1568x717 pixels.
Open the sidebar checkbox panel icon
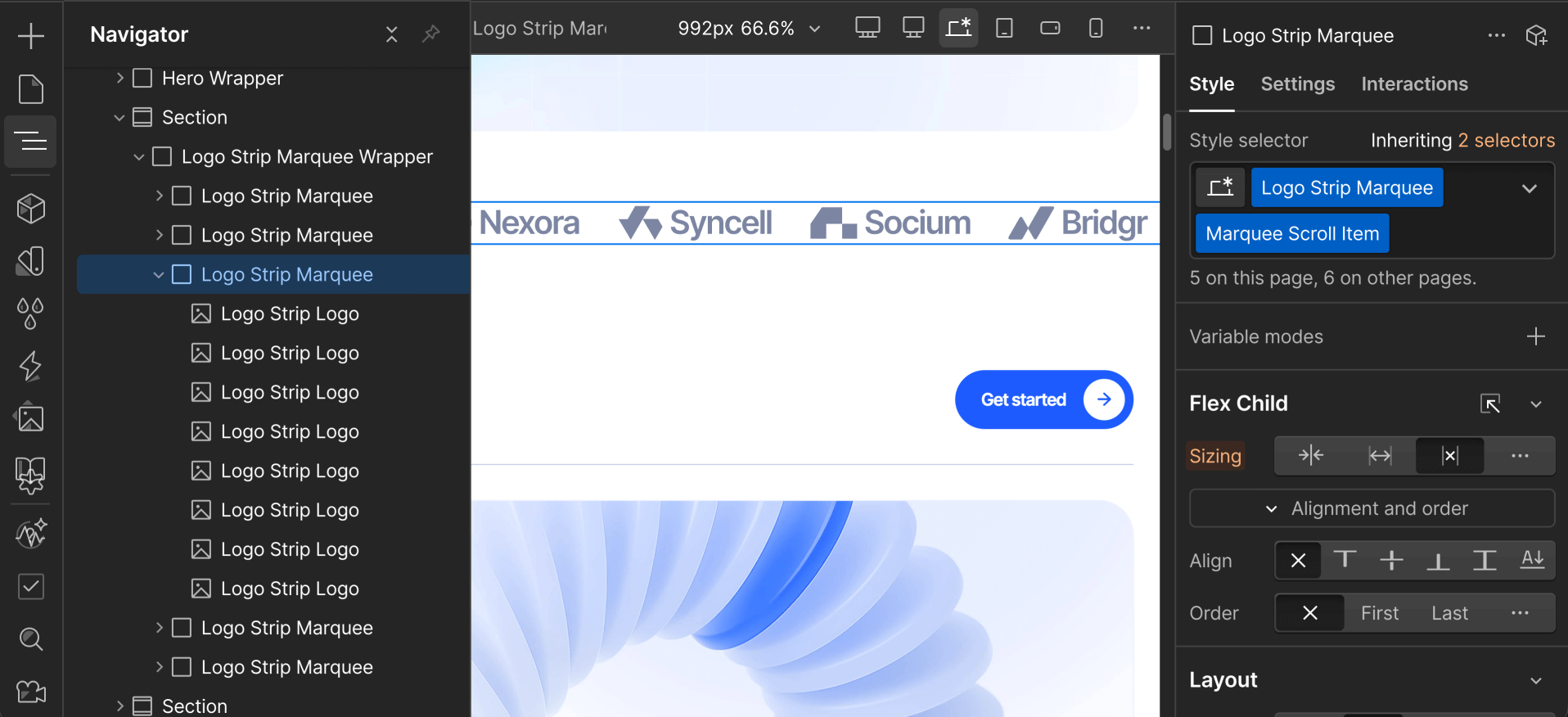[x=30, y=587]
